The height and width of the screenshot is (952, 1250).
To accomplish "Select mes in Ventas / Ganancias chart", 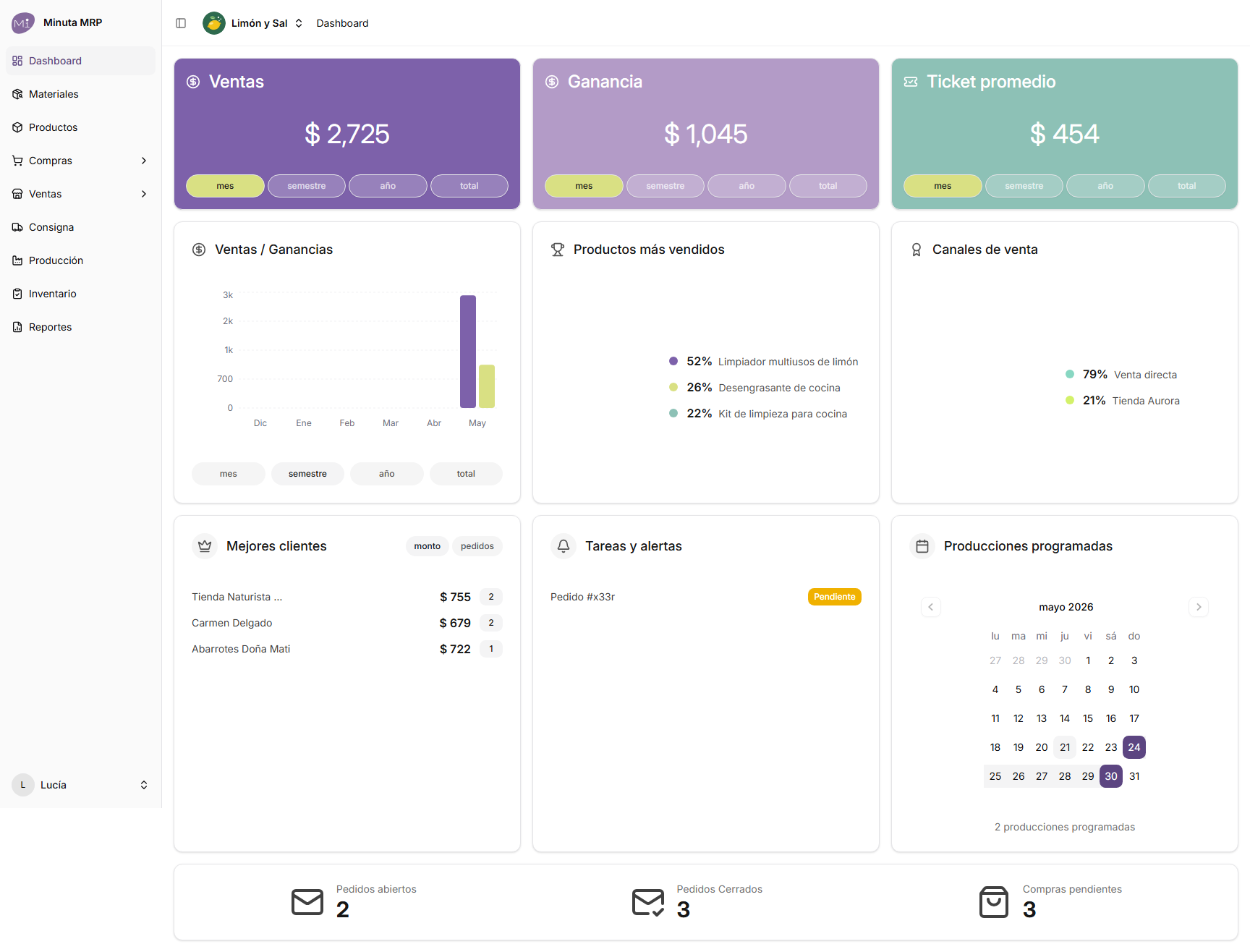I will point(229,474).
